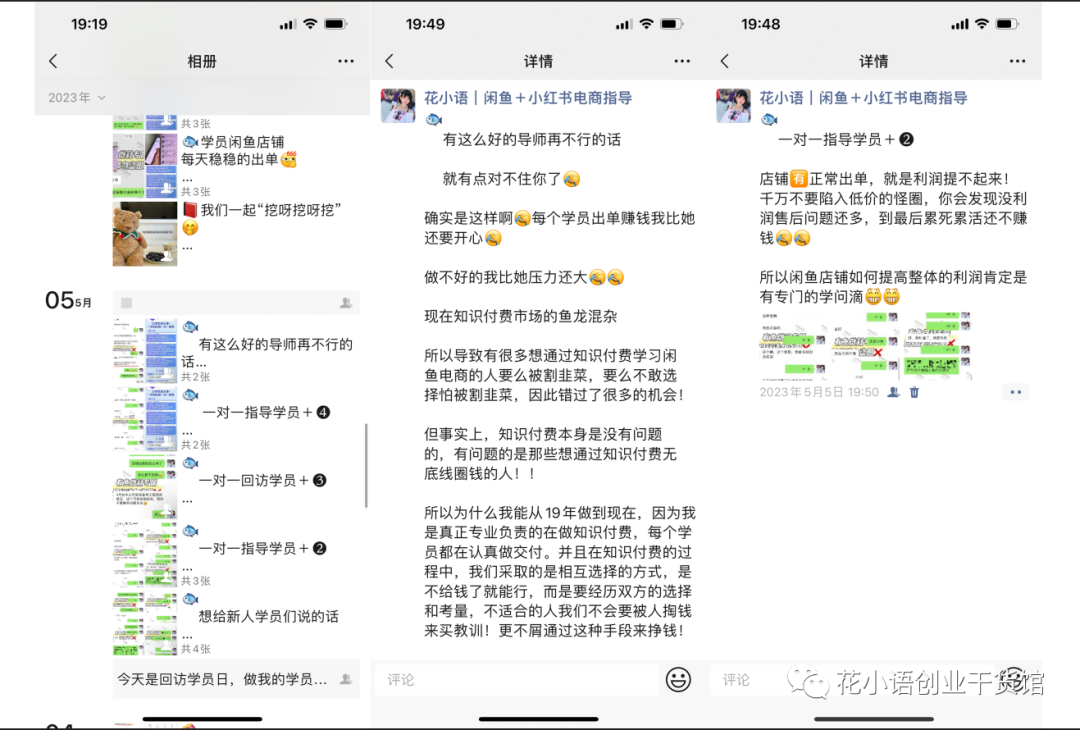Tap the avatar on the 19:48 detail screen

[x=734, y=105]
